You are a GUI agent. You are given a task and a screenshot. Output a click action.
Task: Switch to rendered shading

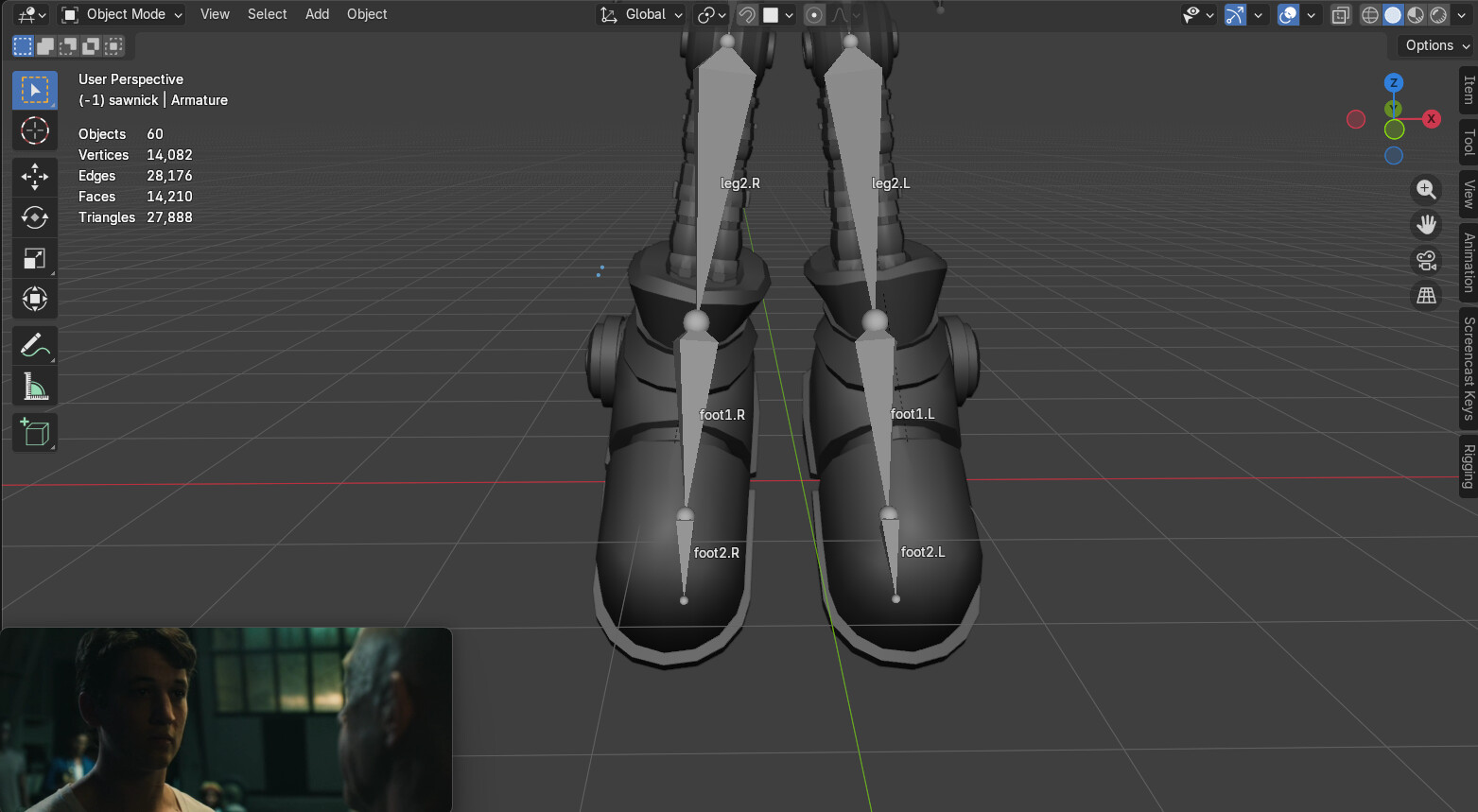1438,14
